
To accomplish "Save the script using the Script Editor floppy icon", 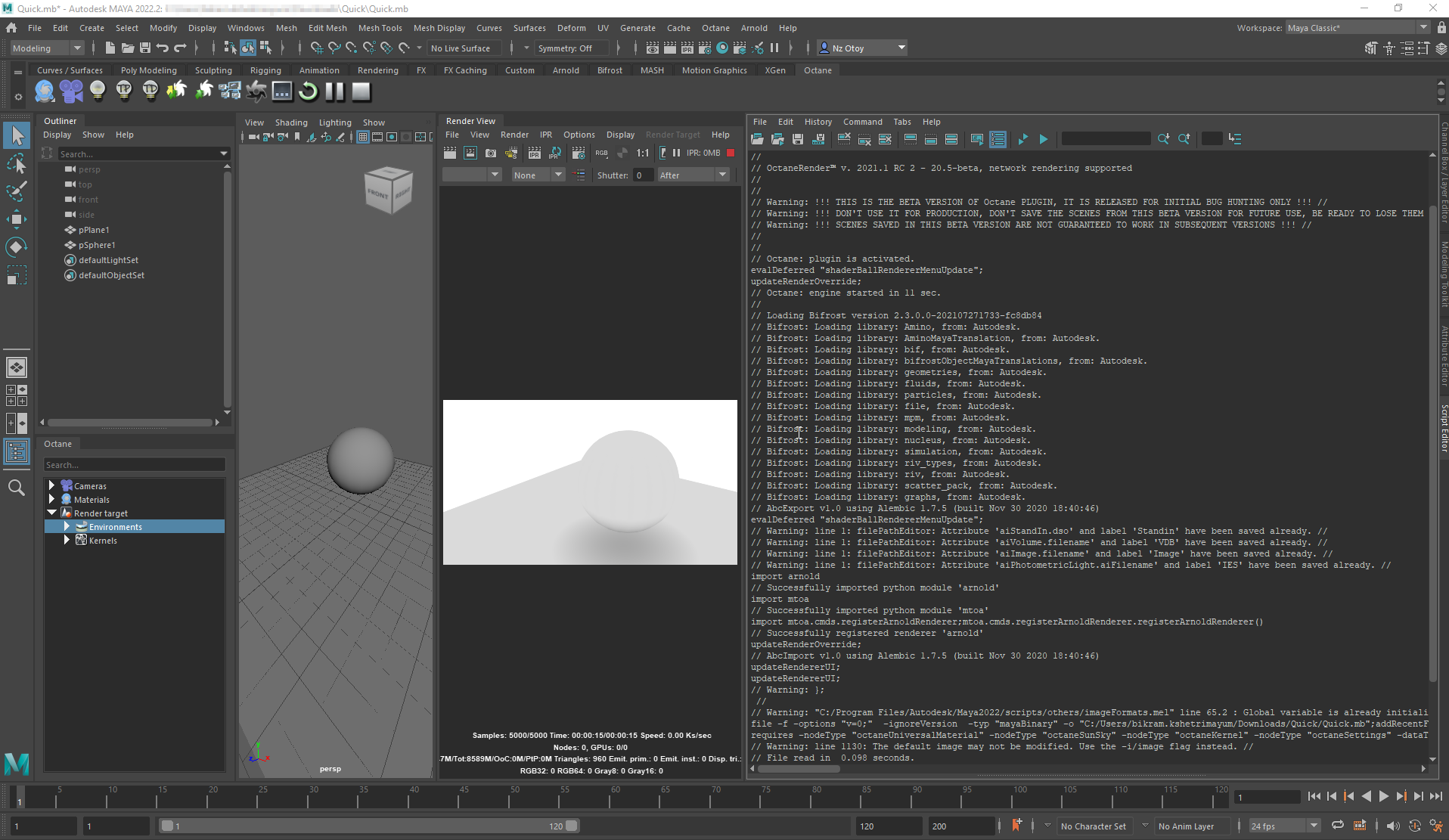I will (798, 139).
